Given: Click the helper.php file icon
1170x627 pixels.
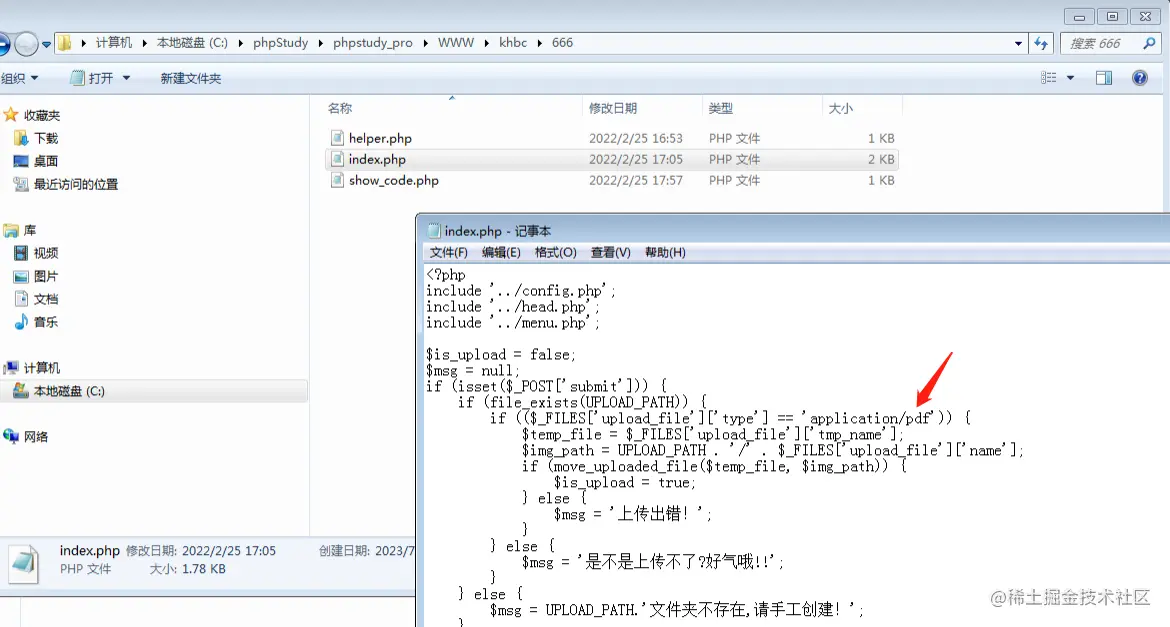Looking at the screenshot, I should point(337,138).
